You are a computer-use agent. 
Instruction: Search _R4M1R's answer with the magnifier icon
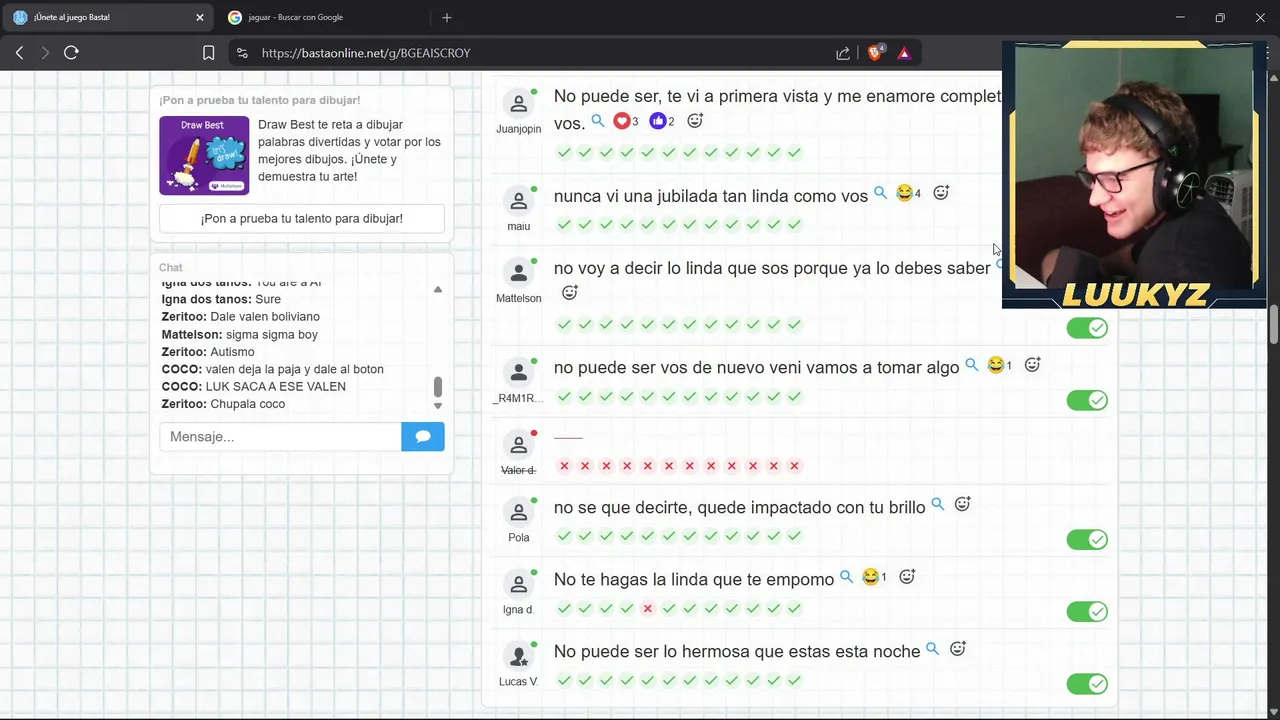(971, 365)
